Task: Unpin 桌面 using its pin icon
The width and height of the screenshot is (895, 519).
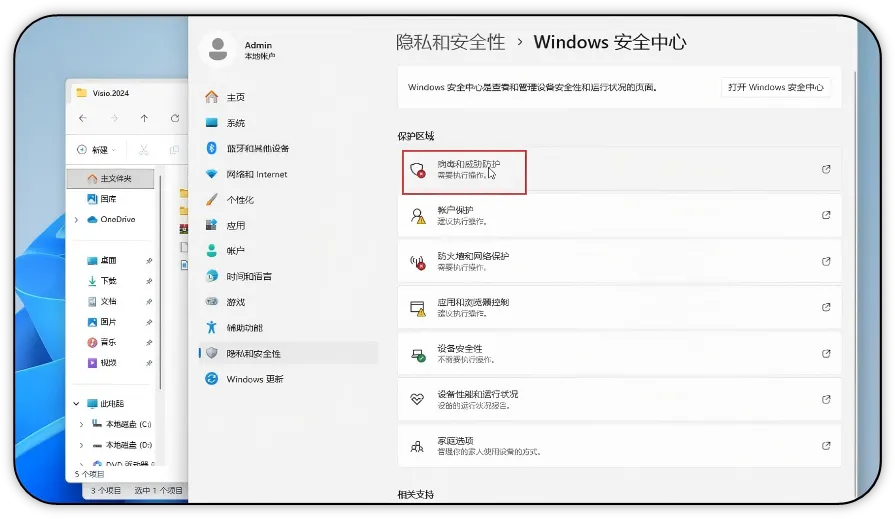Action: (149, 261)
